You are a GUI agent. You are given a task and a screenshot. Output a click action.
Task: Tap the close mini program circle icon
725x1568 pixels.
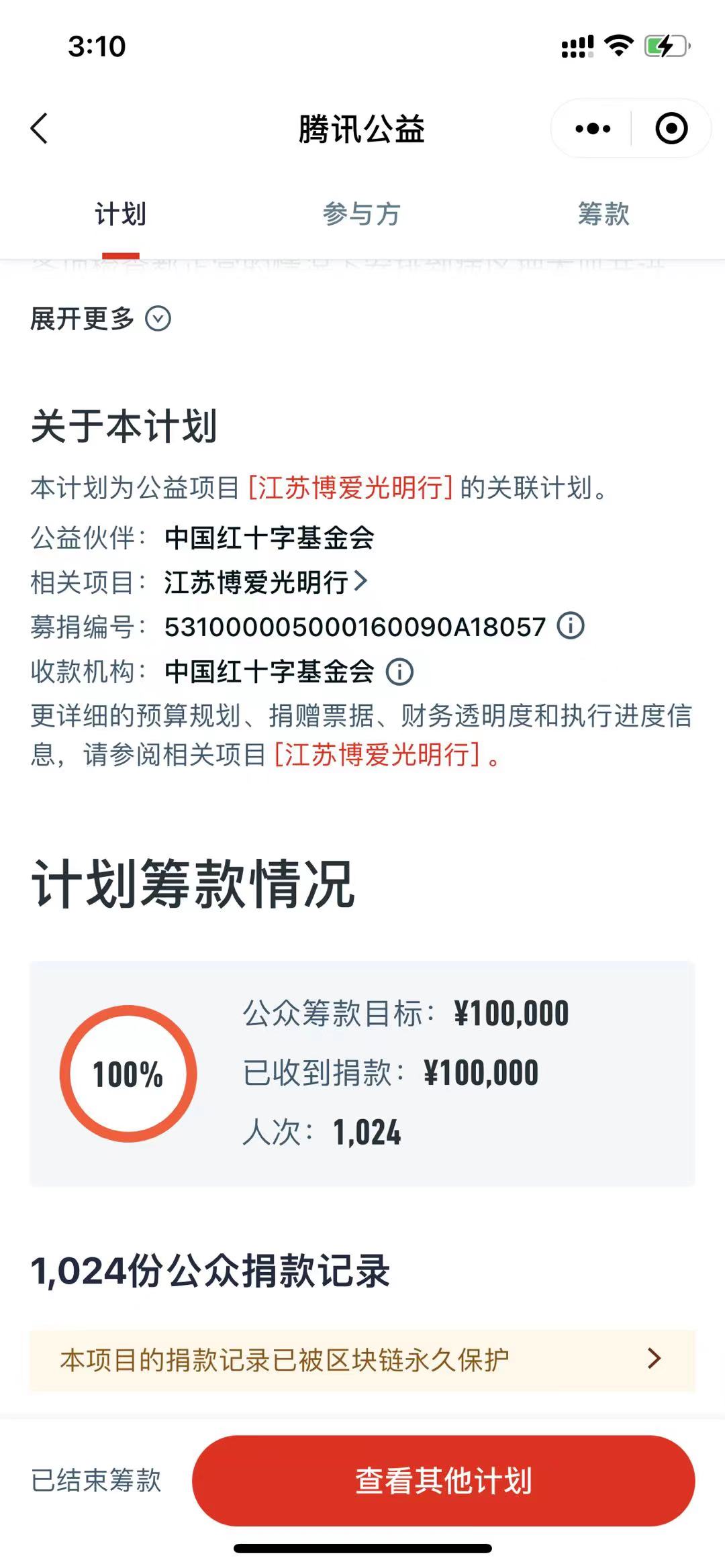point(671,128)
